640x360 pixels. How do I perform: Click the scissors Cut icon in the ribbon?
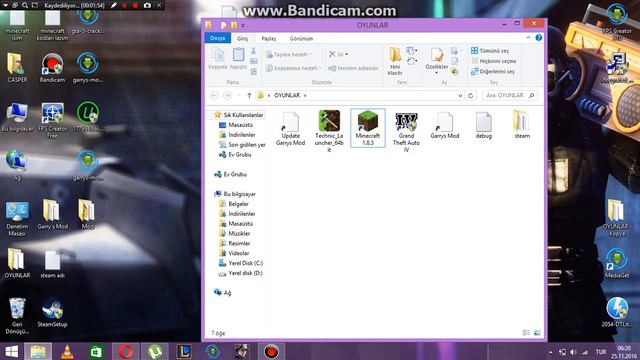pos(253,51)
